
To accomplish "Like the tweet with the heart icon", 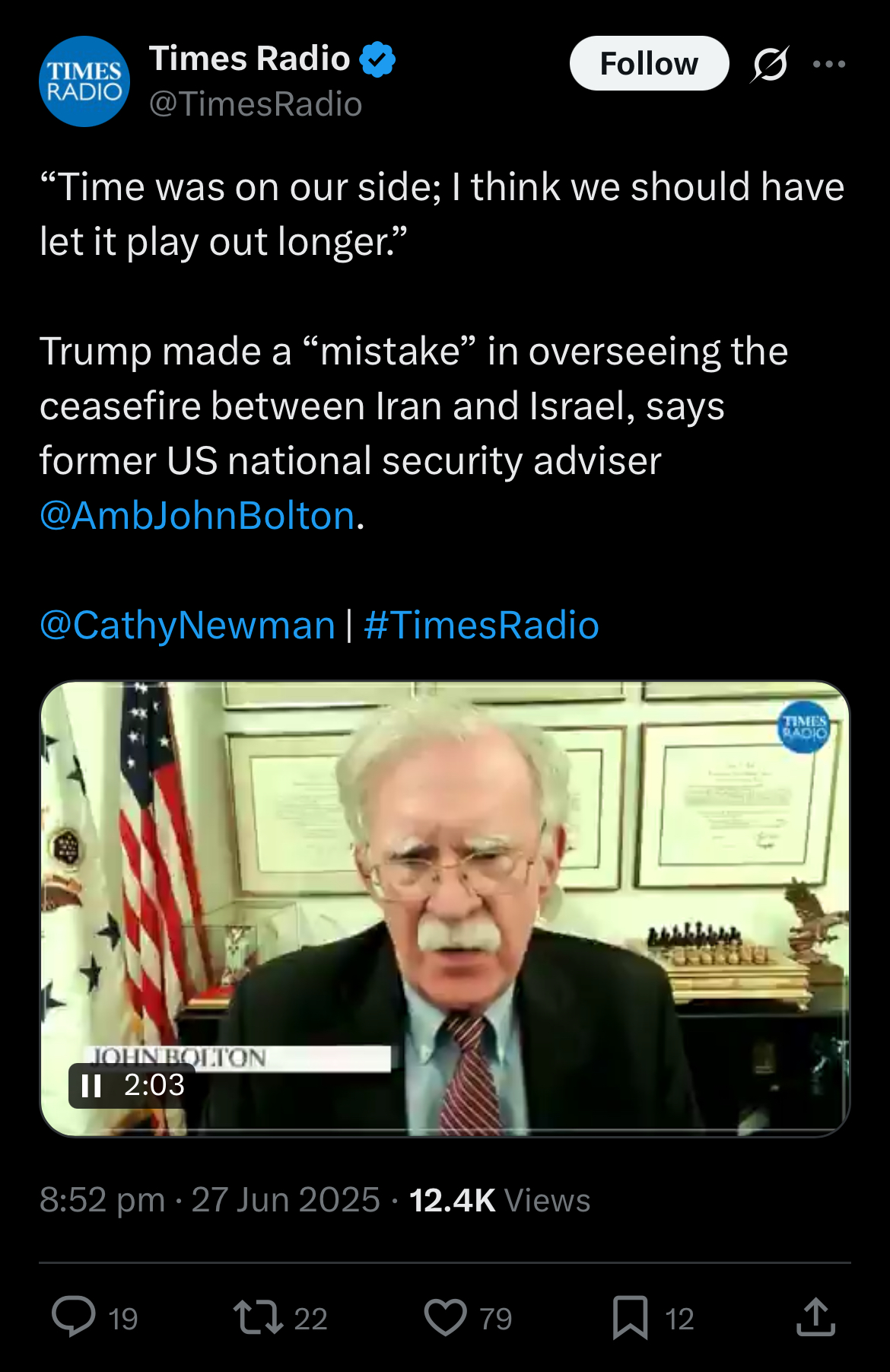I will point(445,1317).
